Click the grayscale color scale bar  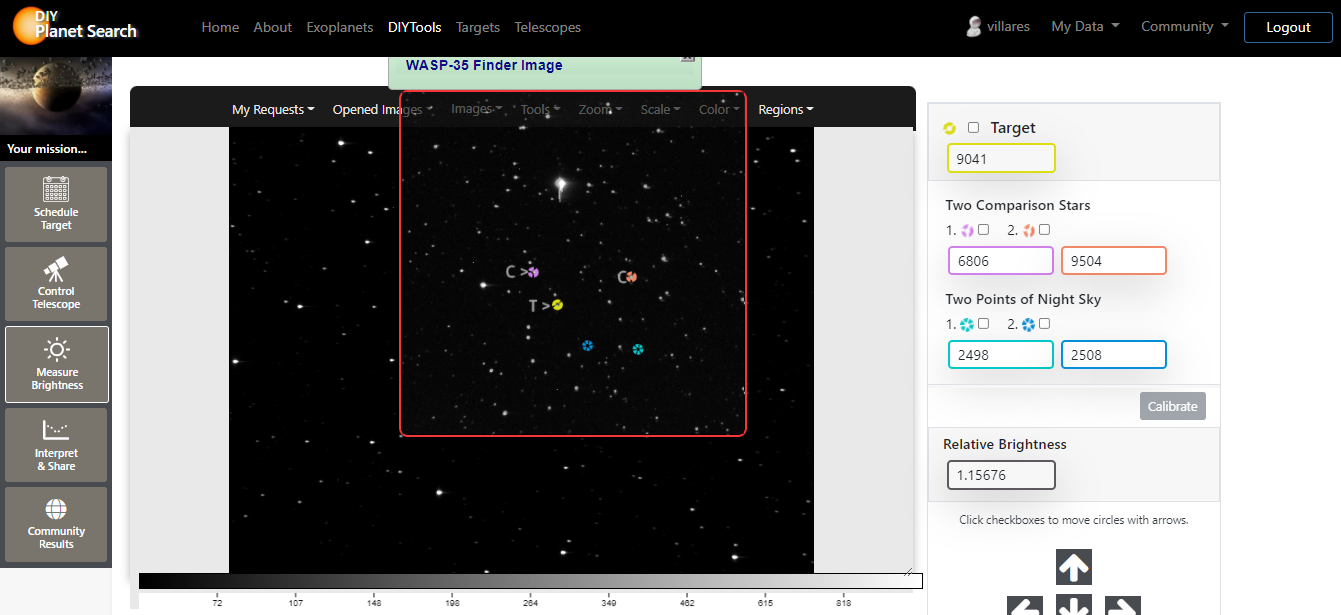530,581
